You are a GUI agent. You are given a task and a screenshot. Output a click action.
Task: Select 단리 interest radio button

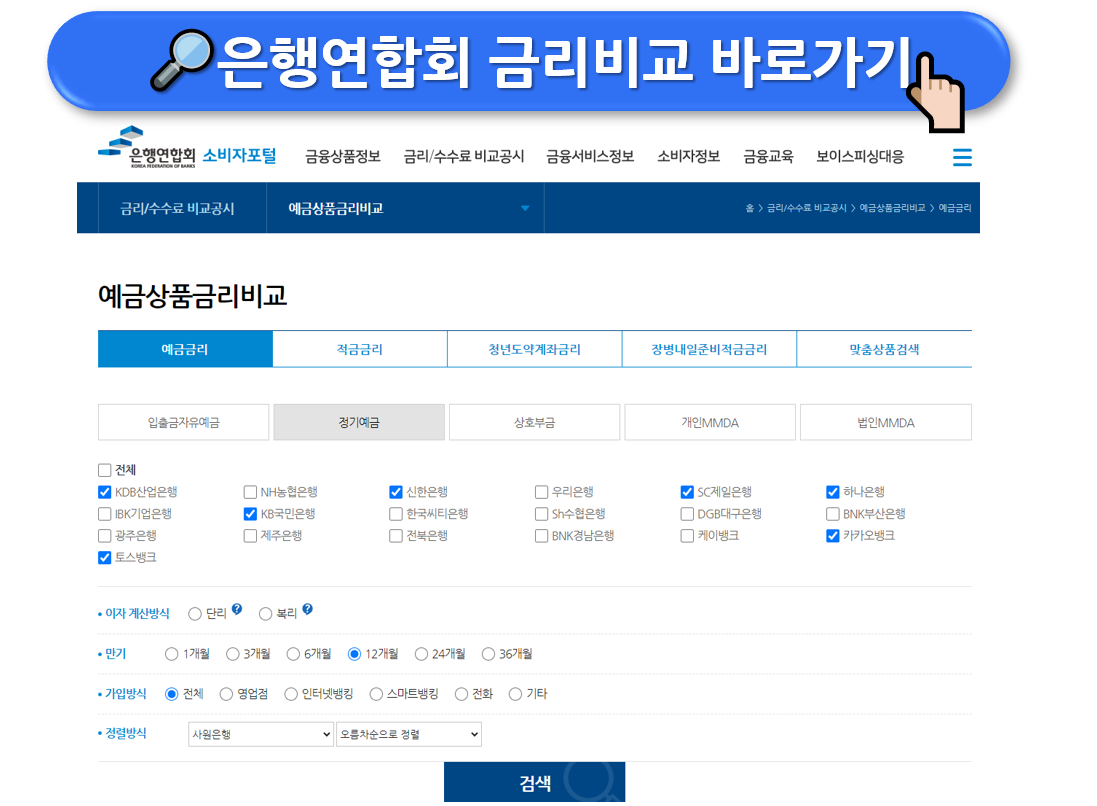click(195, 614)
